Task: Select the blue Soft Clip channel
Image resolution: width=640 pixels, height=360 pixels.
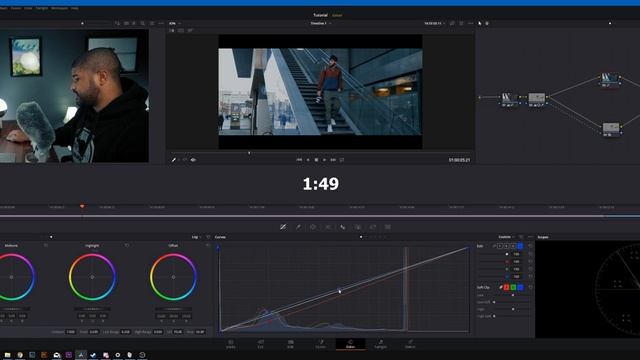Action: coord(520,287)
